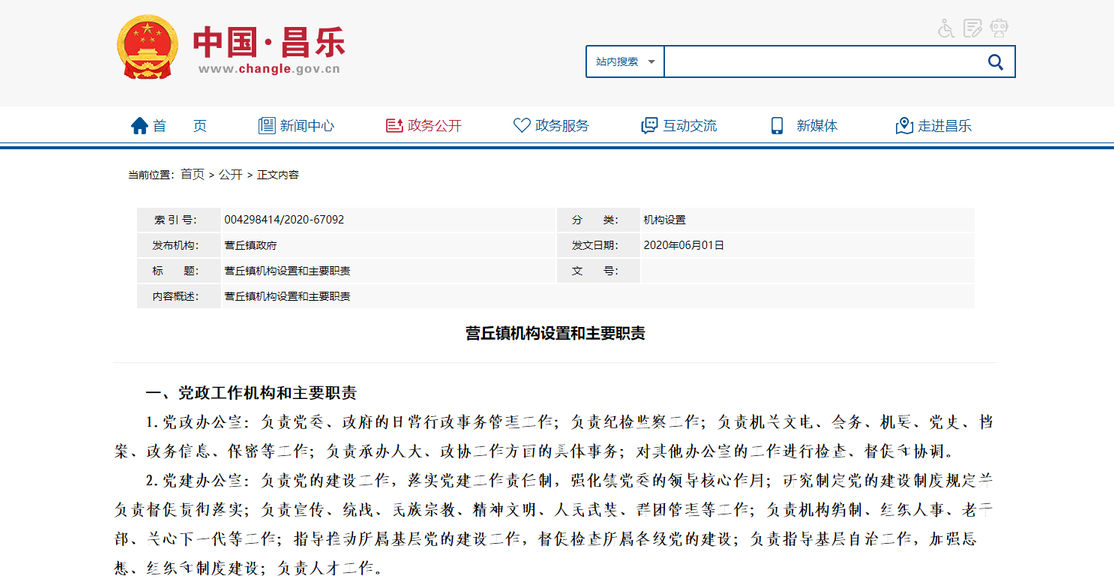Click the magnifying glass search icon
1114x587 pixels.
tap(995, 62)
